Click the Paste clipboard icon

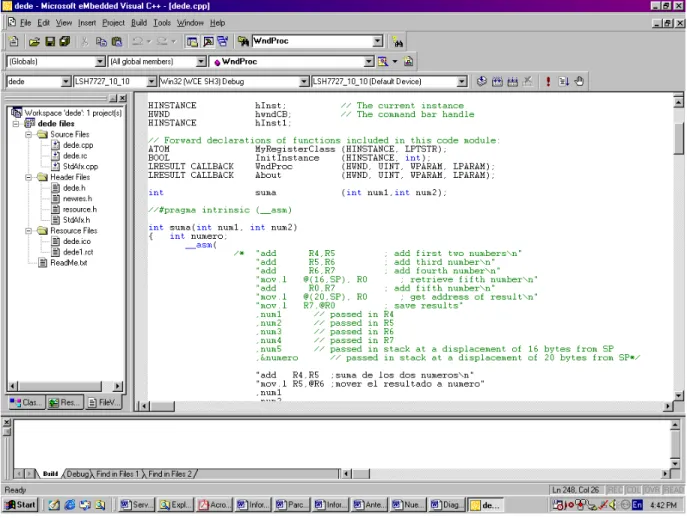[117, 42]
